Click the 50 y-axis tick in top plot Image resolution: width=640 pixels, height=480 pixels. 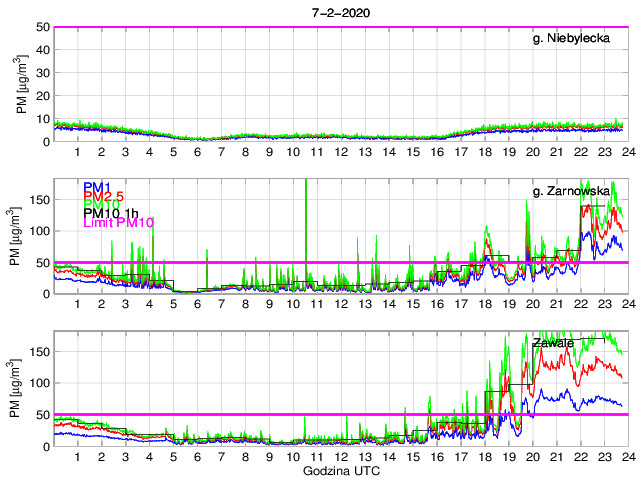(x=42, y=27)
